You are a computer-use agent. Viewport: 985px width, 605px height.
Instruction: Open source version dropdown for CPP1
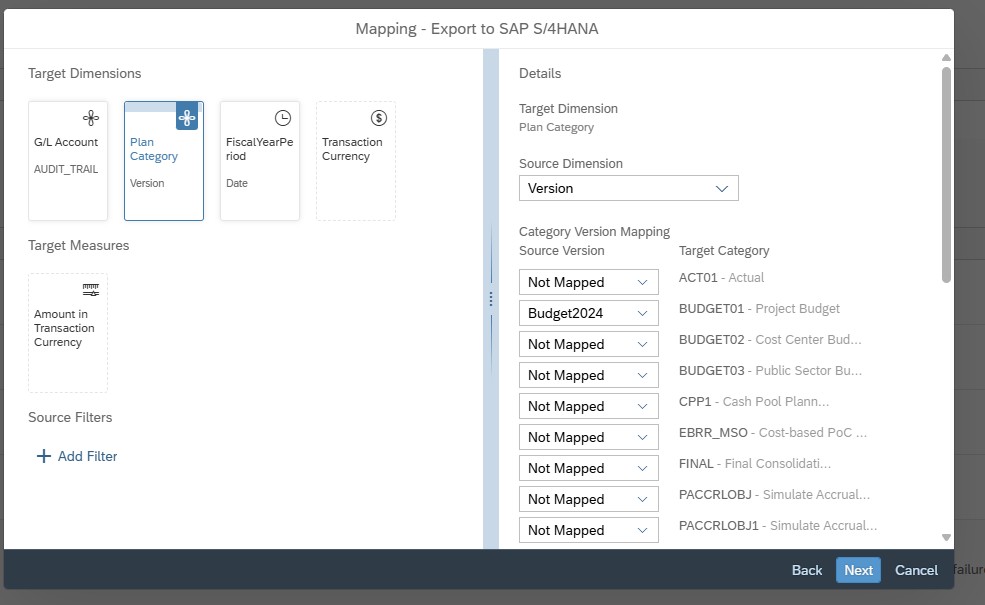588,406
